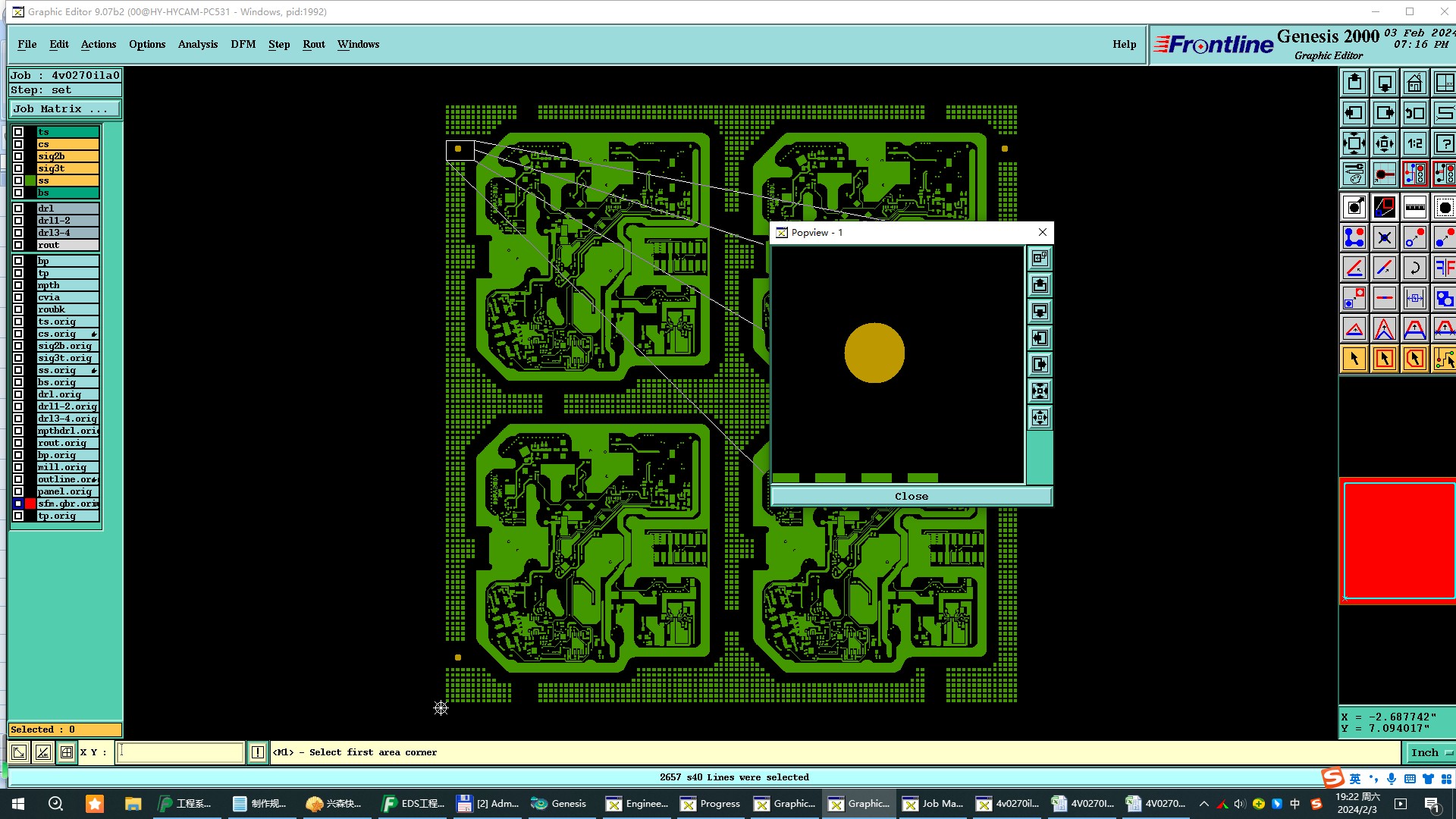Click the question mark help icon
This screenshot has width=1456, height=819.
tap(1444, 143)
